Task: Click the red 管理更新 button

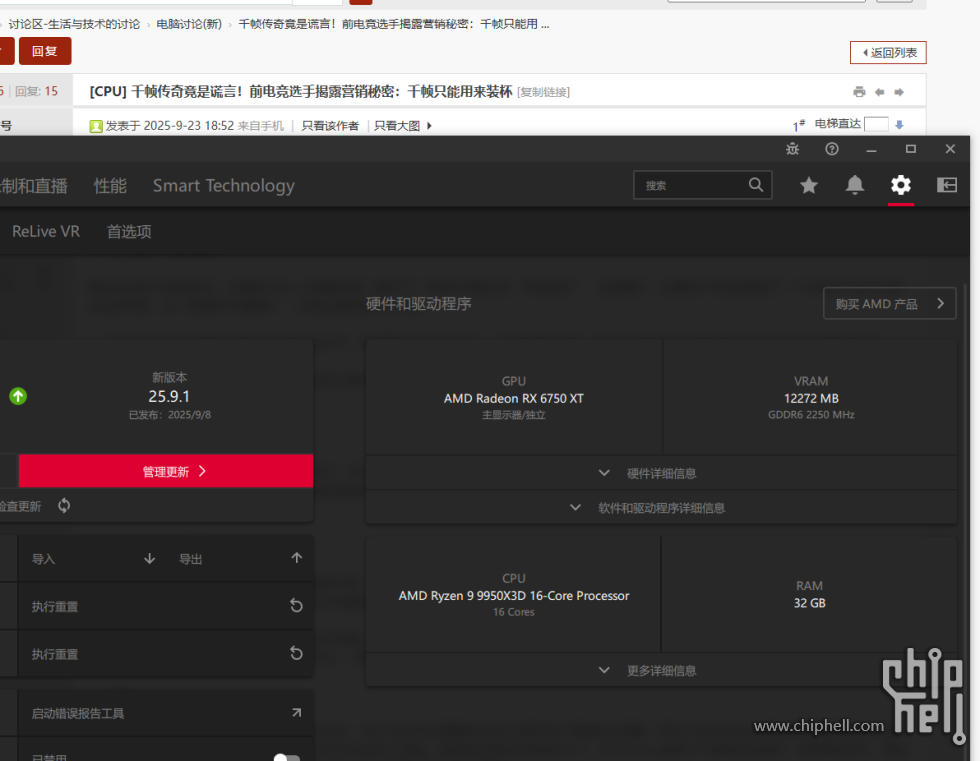Action: (166, 471)
